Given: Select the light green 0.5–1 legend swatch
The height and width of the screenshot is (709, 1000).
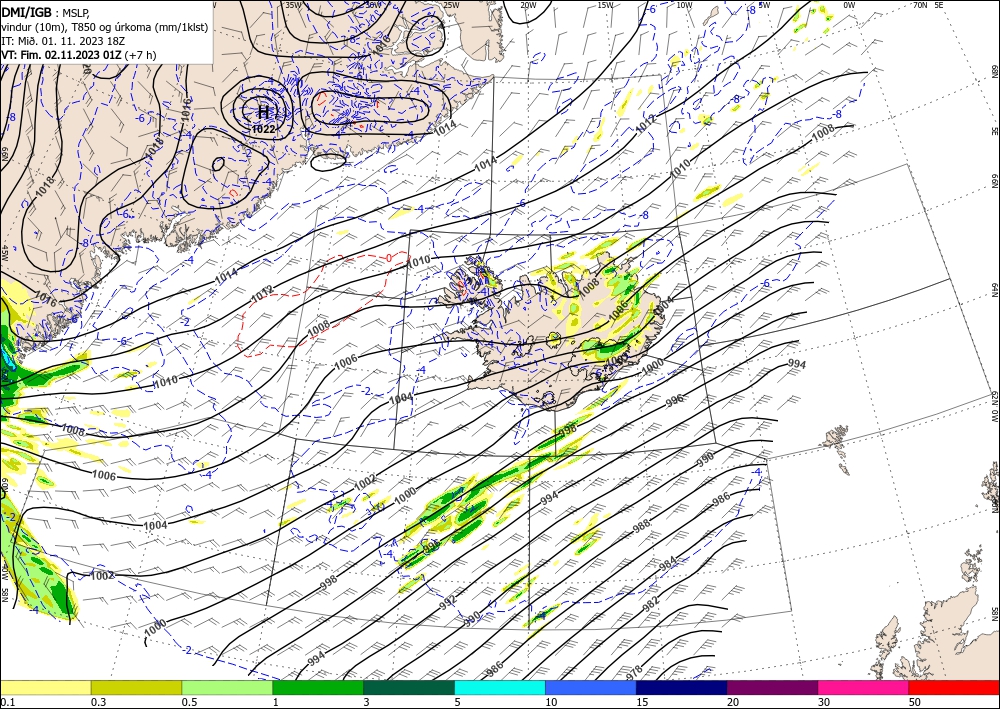Looking at the screenshot, I should coord(227,688).
